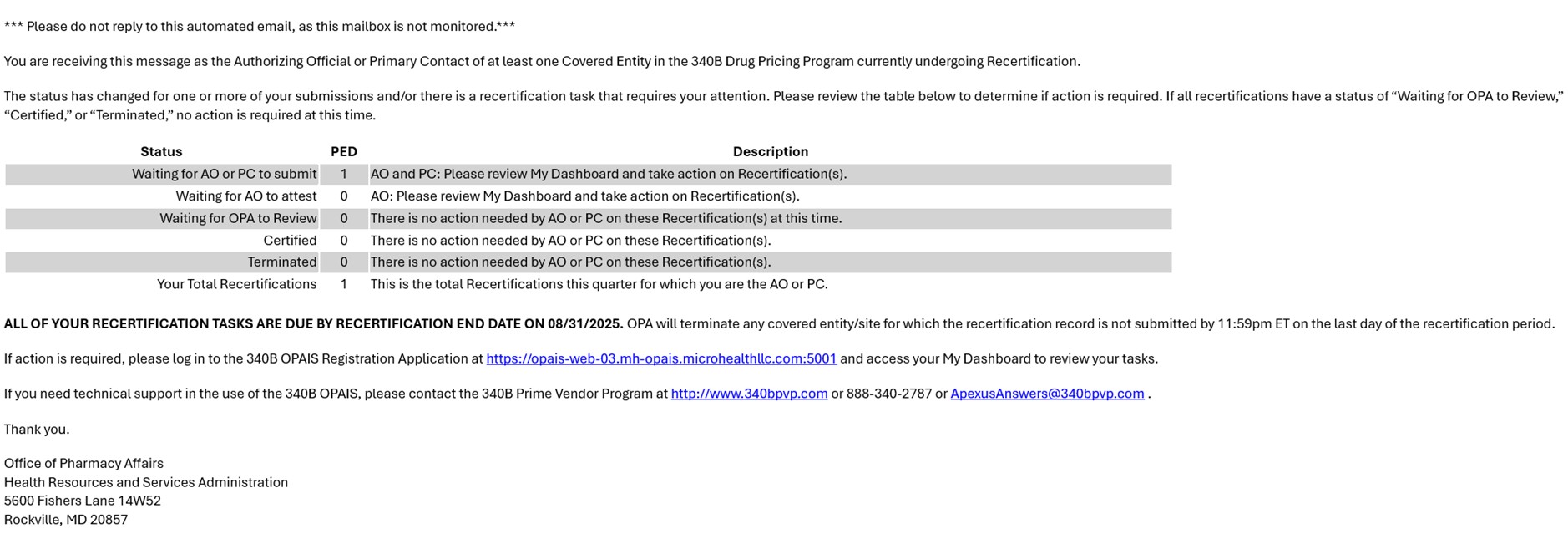Viewport: 1568px width, 544px height.
Task: Open the http://www.340bpvp.com link
Action: pyautogui.click(x=749, y=394)
